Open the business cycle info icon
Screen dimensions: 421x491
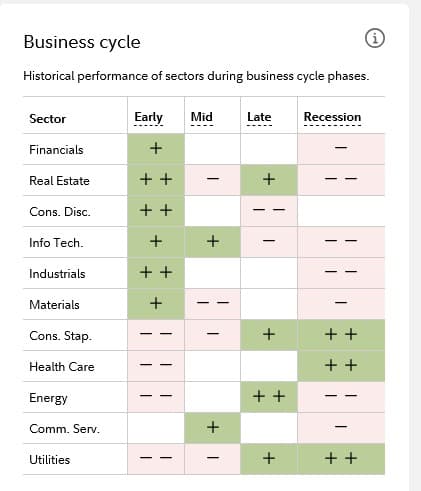click(375, 38)
